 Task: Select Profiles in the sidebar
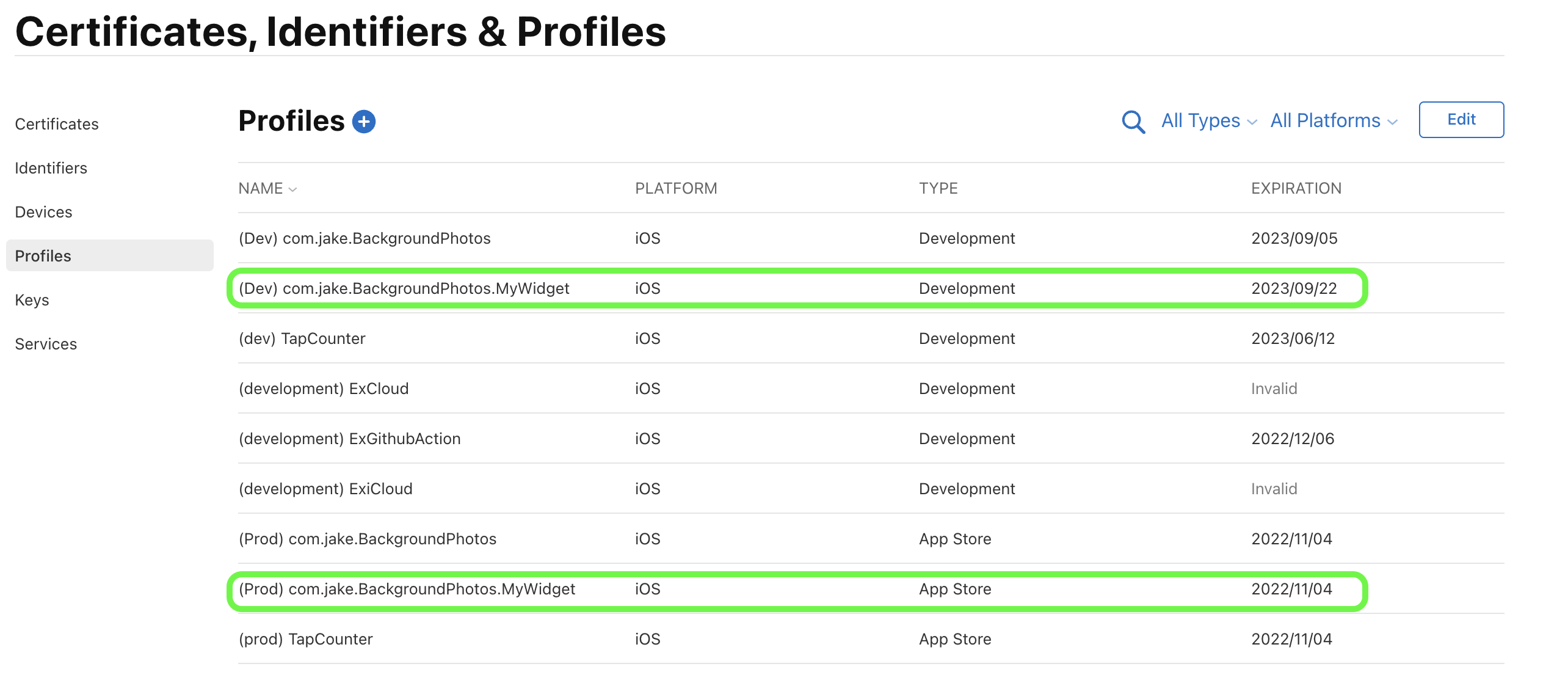tap(43, 256)
